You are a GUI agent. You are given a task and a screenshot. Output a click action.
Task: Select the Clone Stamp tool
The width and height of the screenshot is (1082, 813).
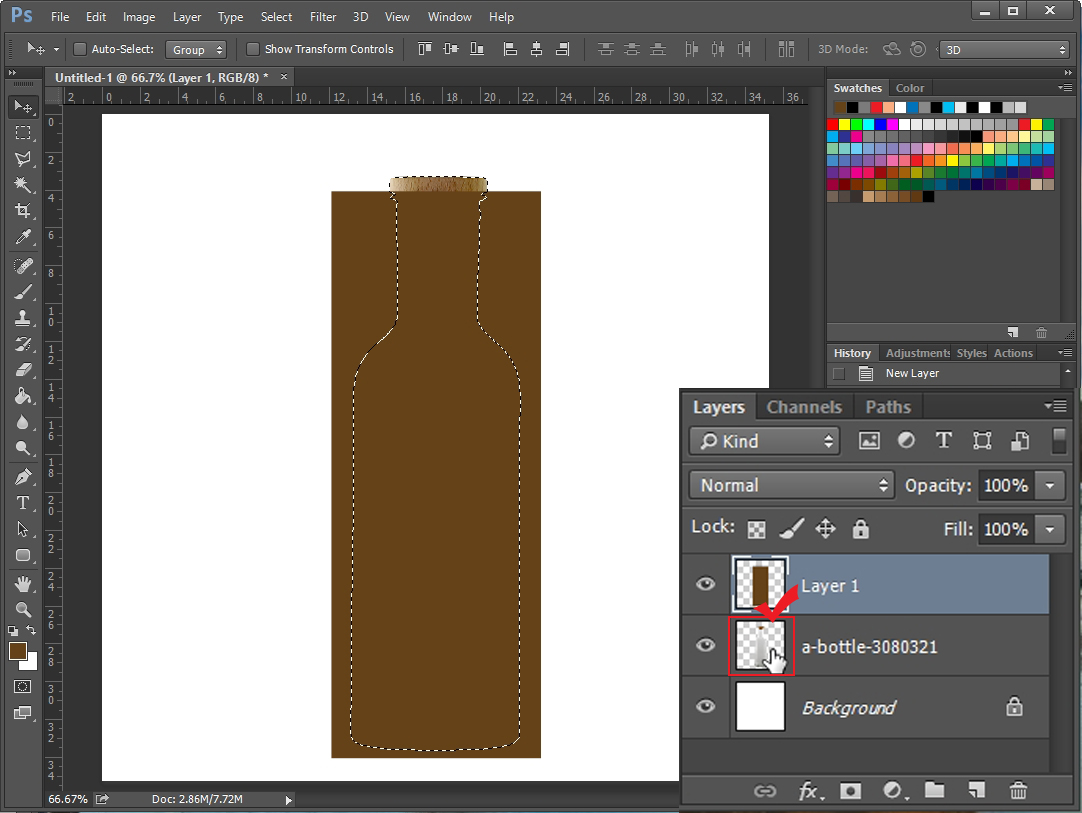pos(23,318)
